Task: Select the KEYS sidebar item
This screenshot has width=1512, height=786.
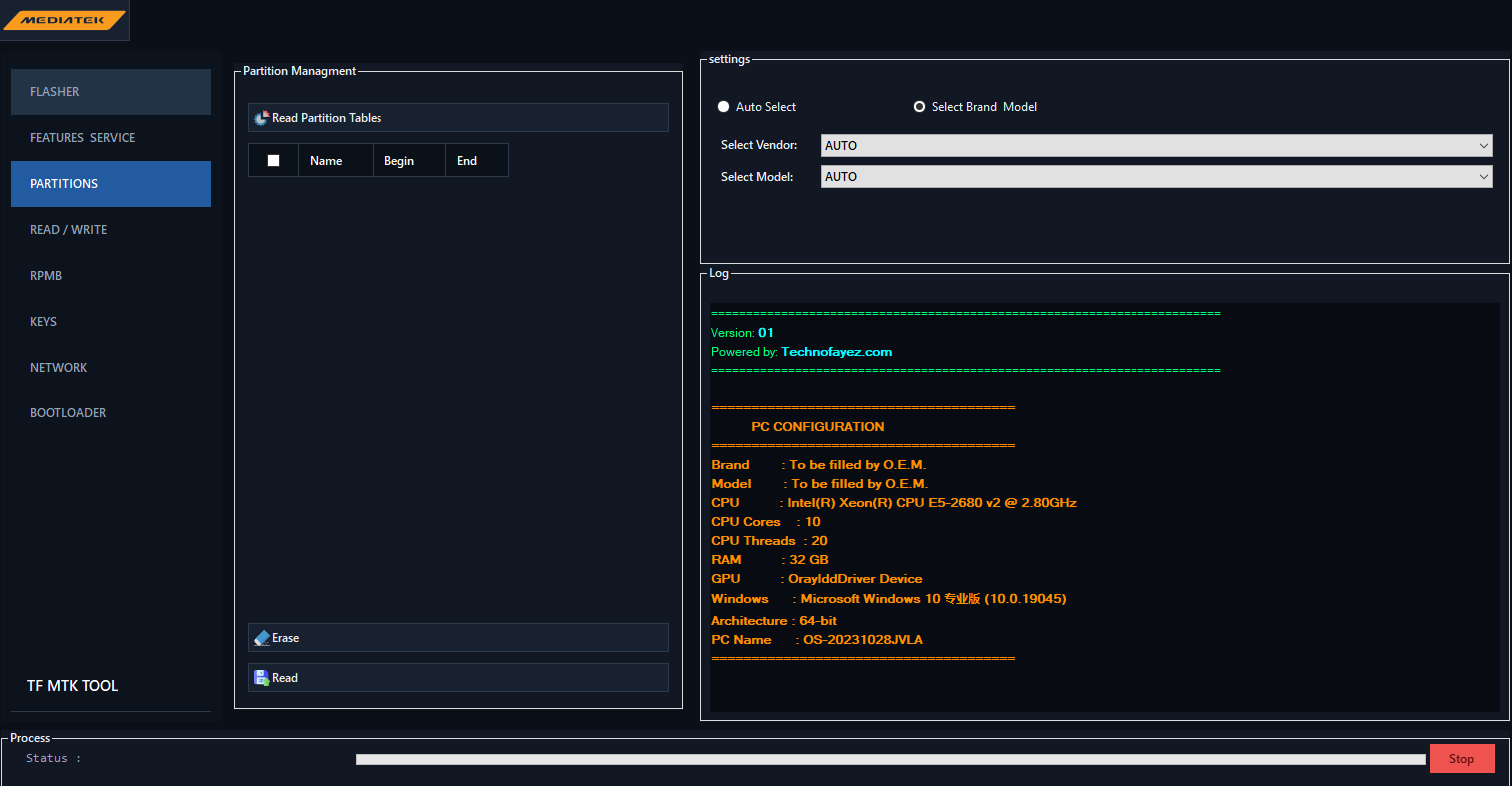Action: click(x=111, y=322)
